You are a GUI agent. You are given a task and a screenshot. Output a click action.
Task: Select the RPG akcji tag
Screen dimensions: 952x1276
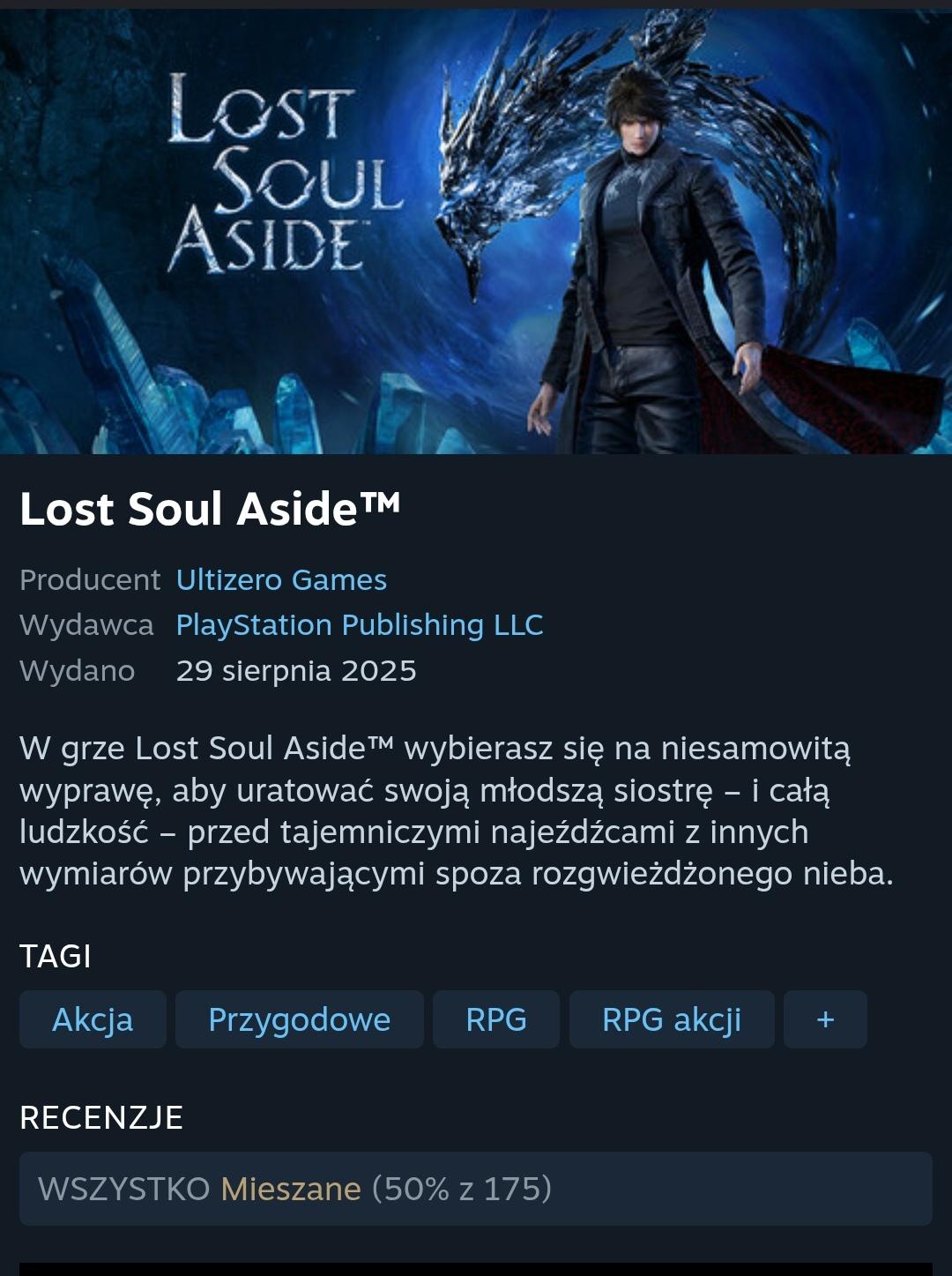pos(672,1019)
